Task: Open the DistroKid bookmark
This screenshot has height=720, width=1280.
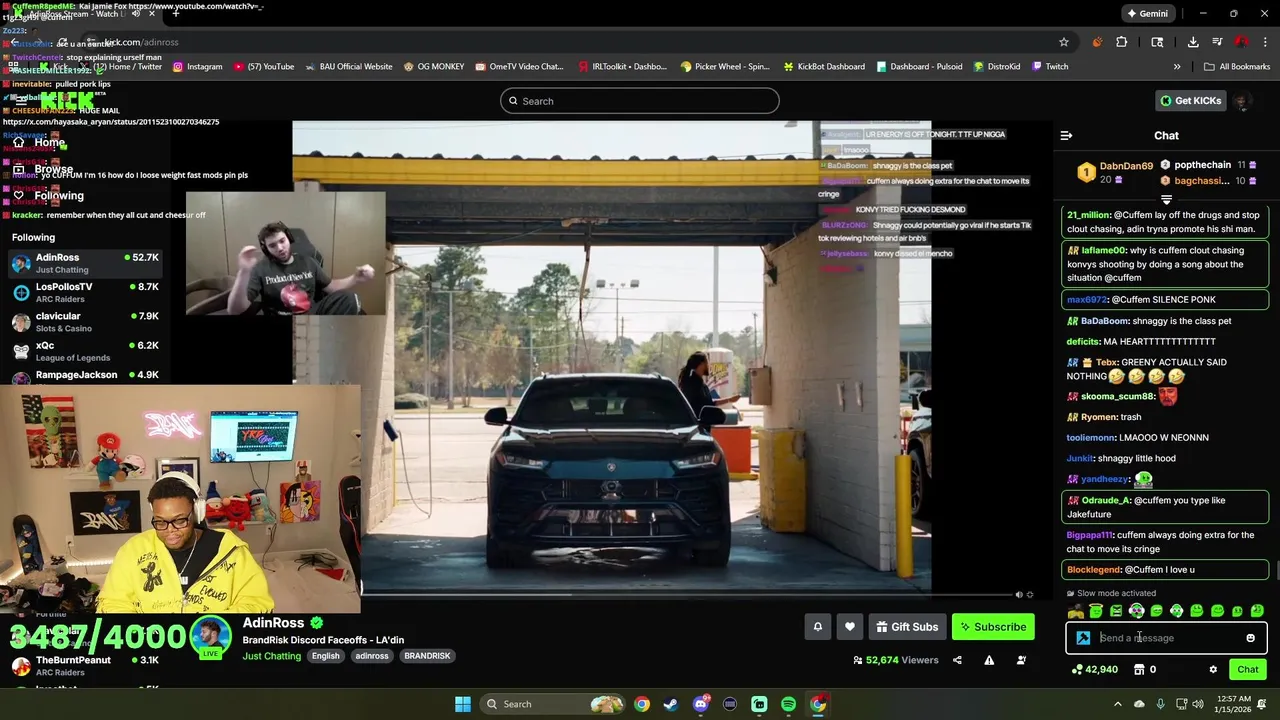Action: pos(997,67)
